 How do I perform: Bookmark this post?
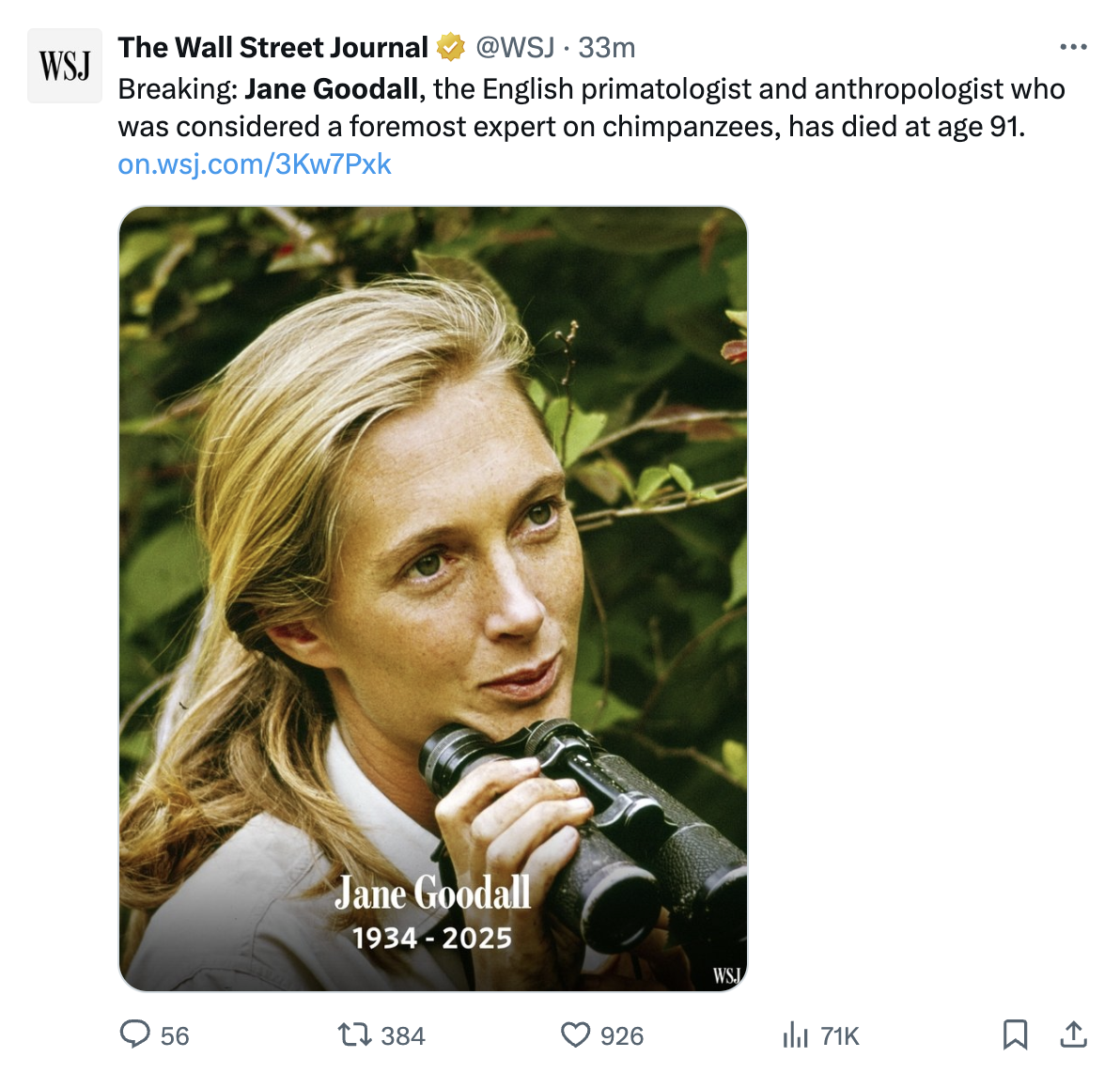point(1015,1034)
